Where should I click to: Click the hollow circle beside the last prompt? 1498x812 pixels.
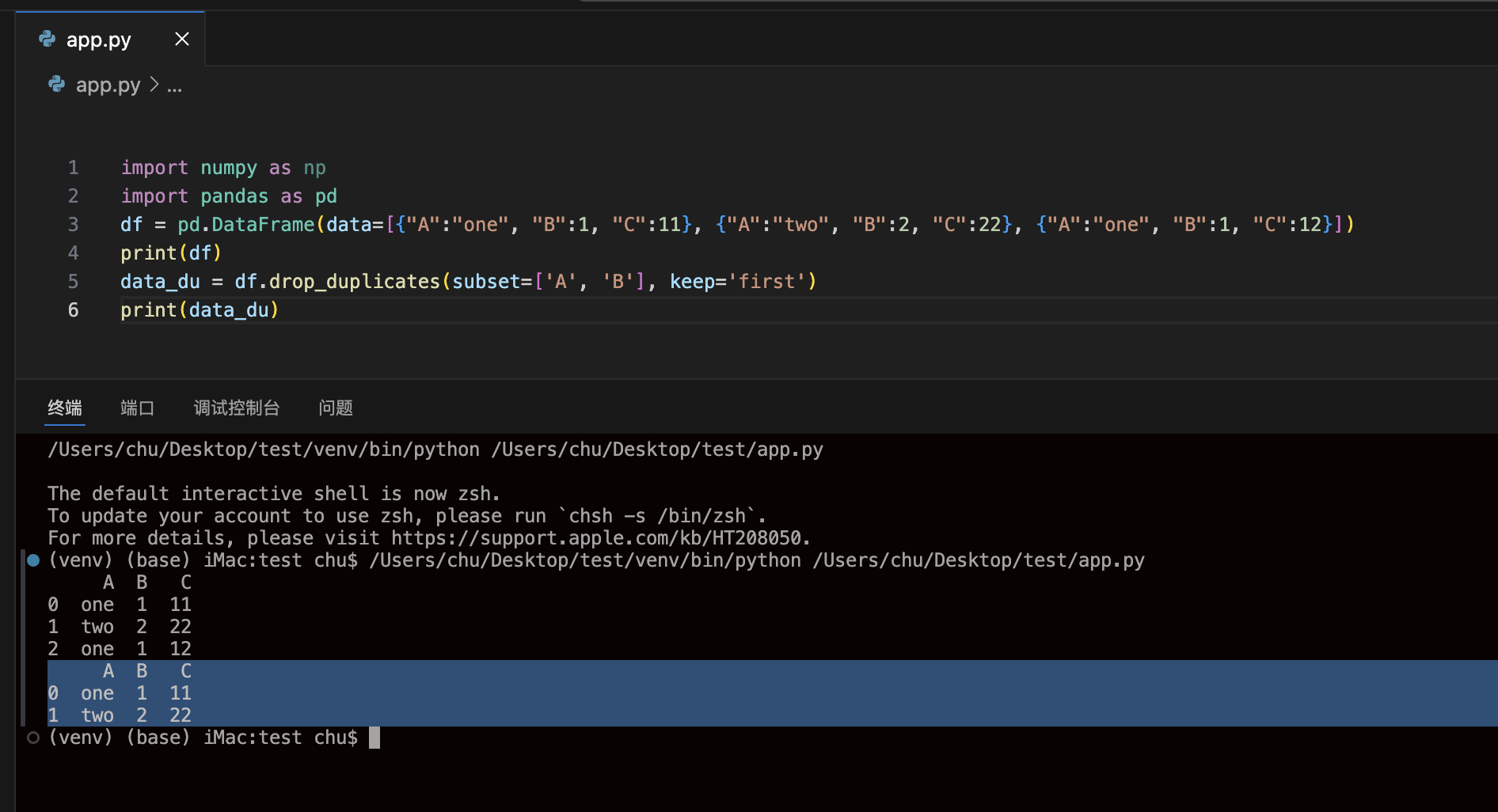pos(33,738)
